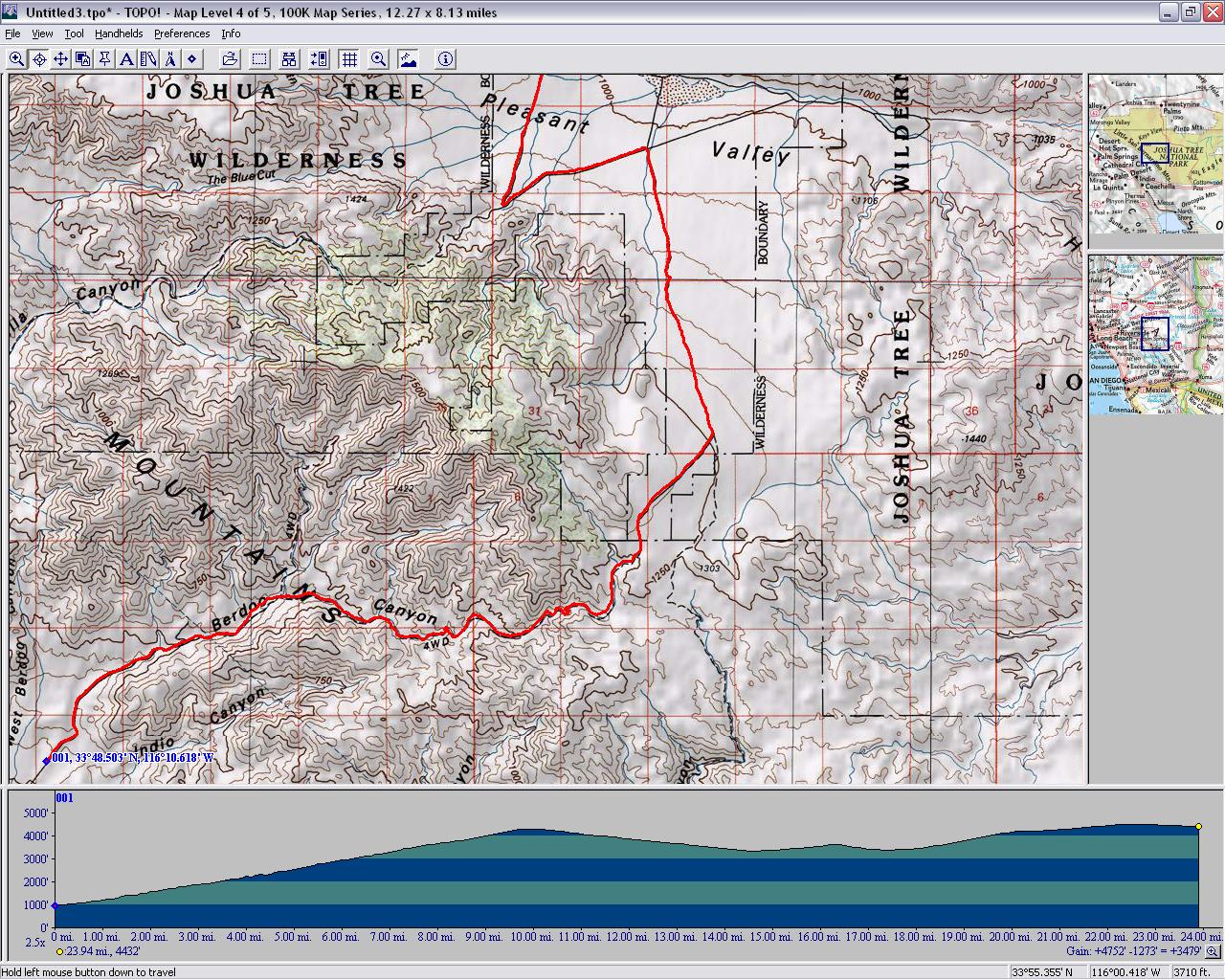
Task: Open the View menu
Action: (x=42, y=33)
